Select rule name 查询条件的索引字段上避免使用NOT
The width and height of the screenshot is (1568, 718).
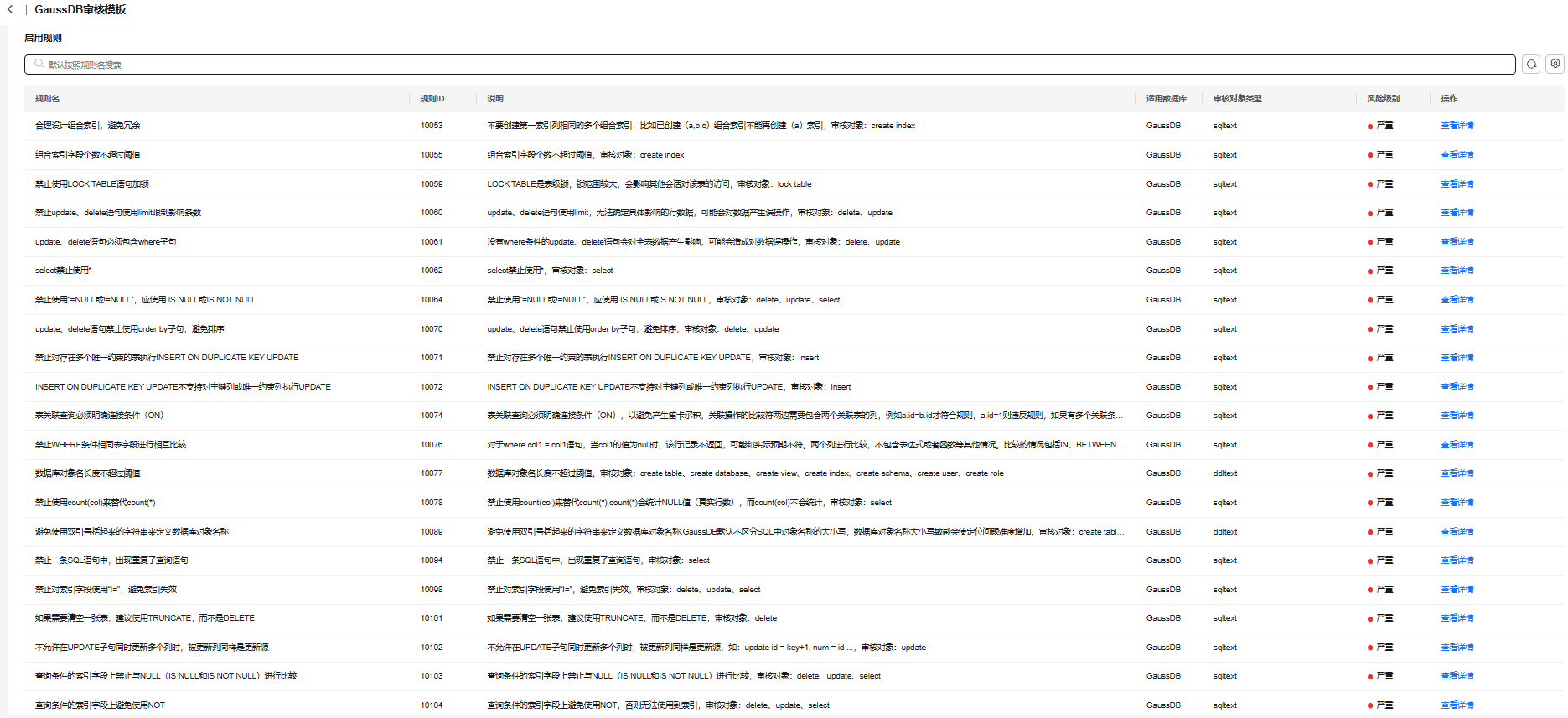point(101,705)
